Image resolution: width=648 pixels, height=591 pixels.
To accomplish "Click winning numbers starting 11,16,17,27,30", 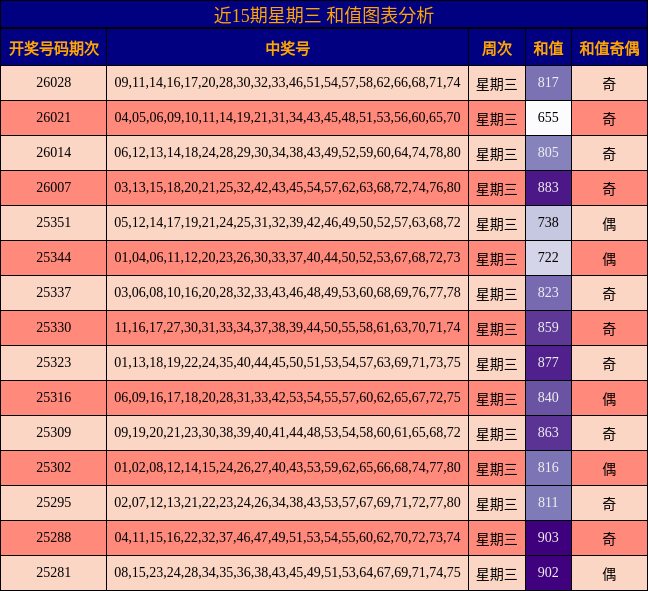I will (287, 328).
